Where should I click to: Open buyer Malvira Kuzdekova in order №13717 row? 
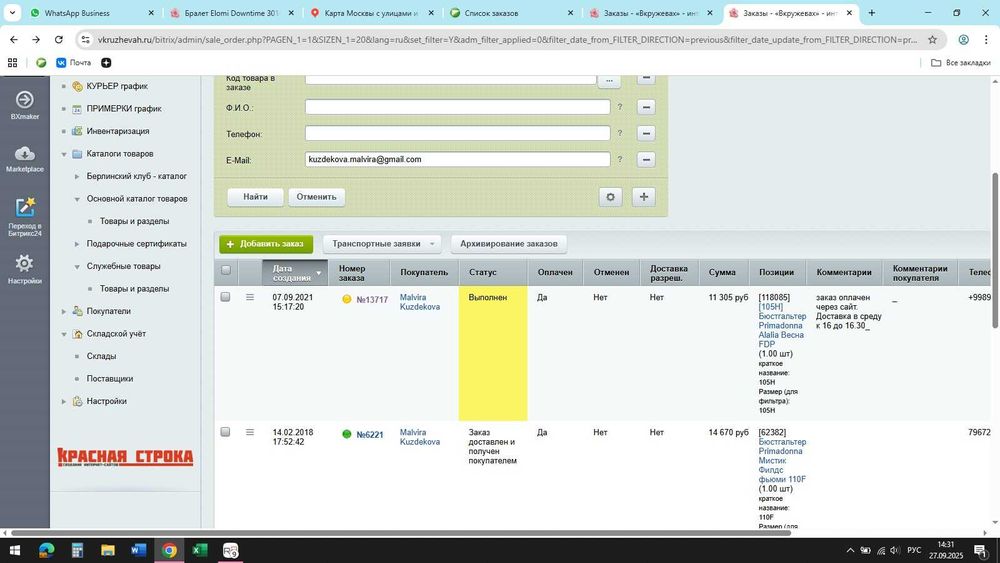tap(420, 302)
